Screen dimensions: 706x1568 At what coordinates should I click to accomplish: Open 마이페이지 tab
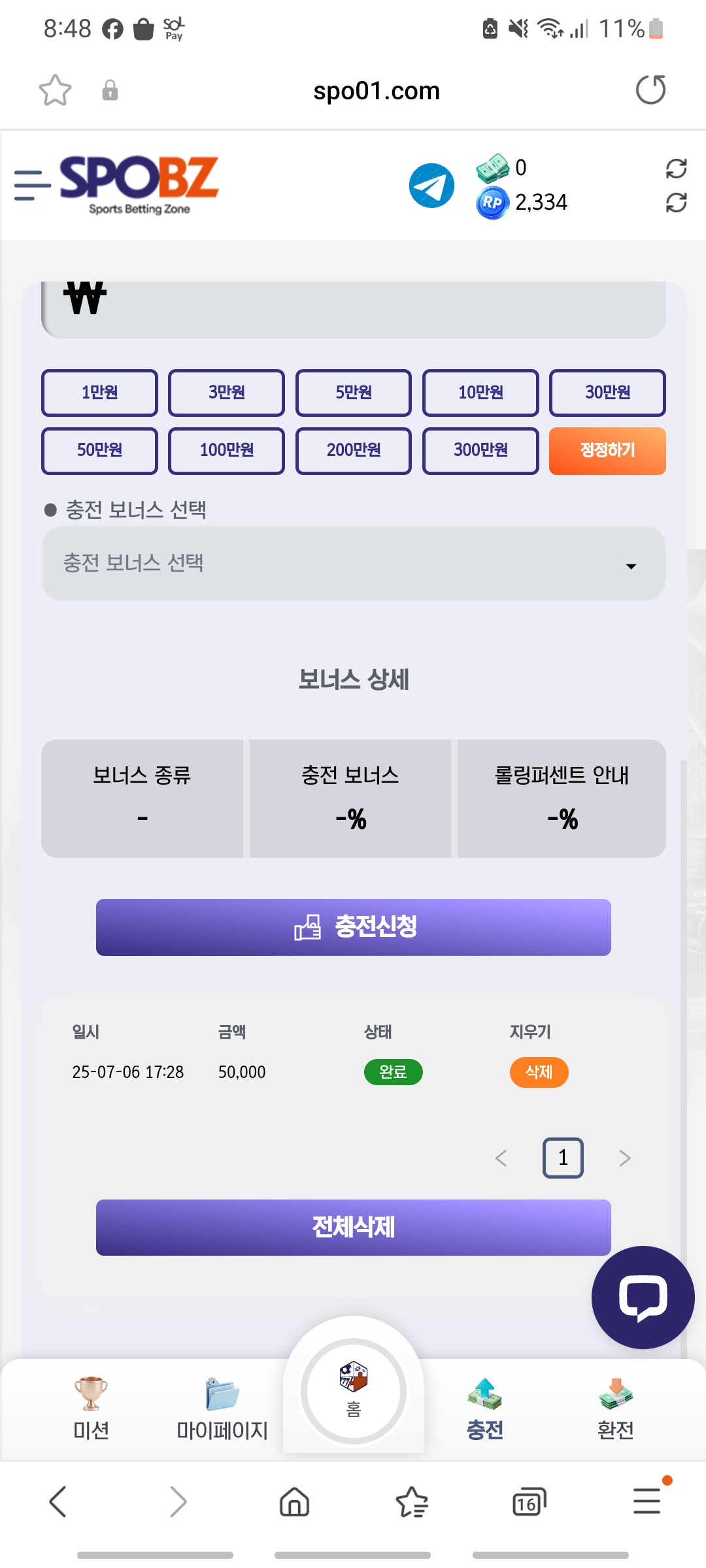[222, 1409]
